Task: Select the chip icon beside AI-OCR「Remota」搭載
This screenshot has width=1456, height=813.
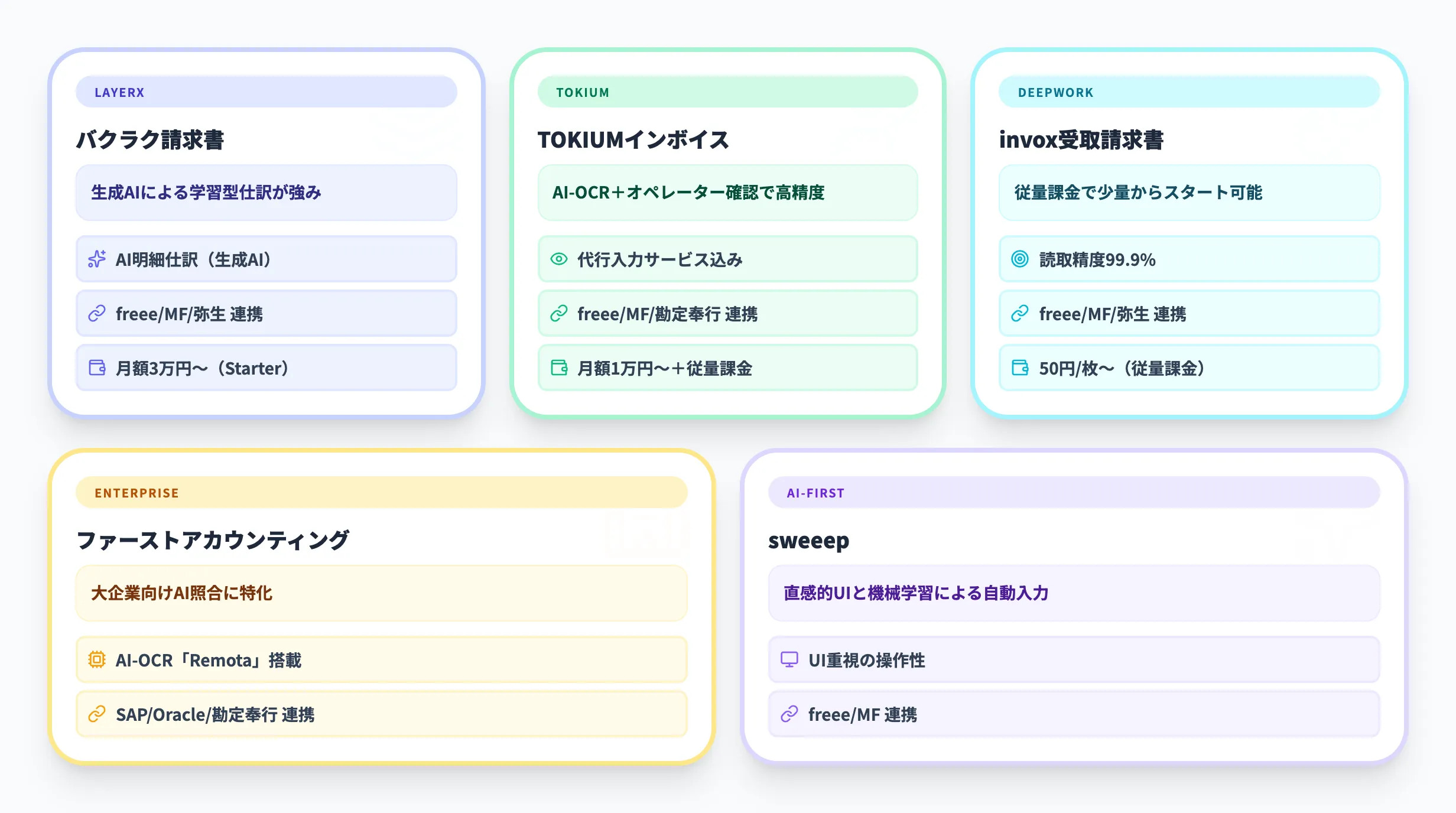Action: (98, 660)
